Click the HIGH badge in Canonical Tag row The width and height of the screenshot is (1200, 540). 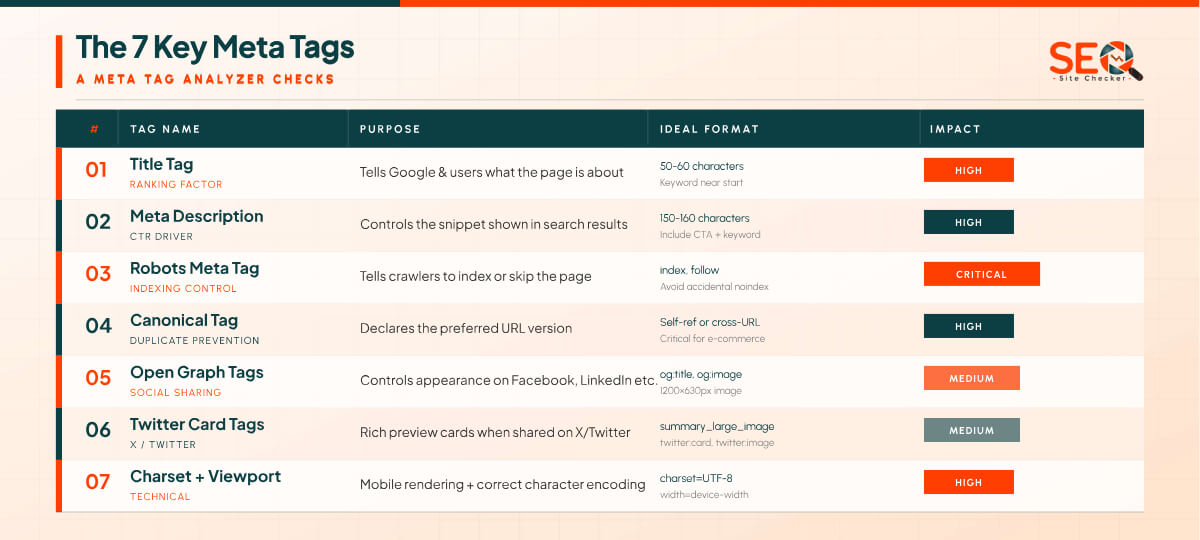(x=969, y=326)
